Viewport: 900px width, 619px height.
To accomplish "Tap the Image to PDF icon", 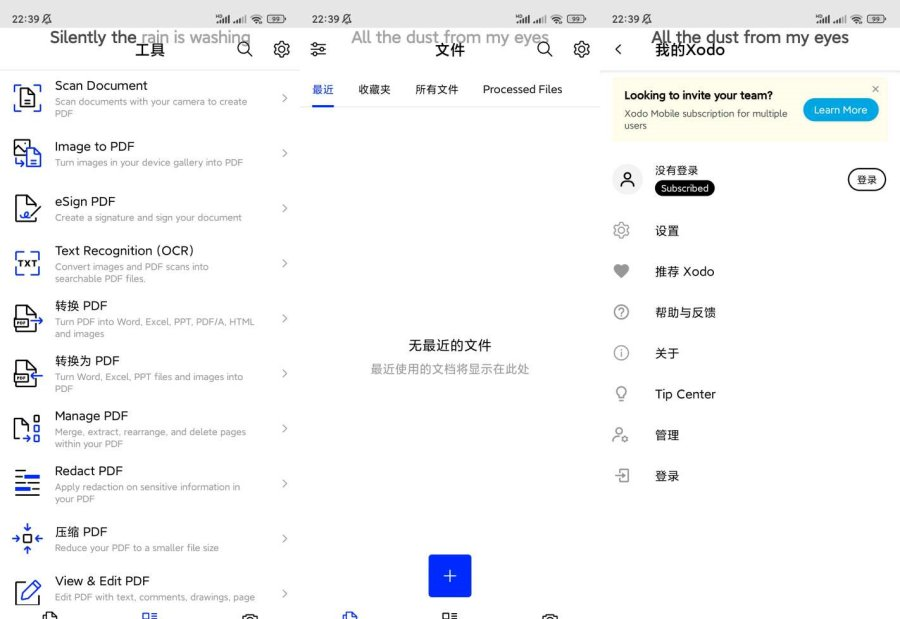I will 27,153.
